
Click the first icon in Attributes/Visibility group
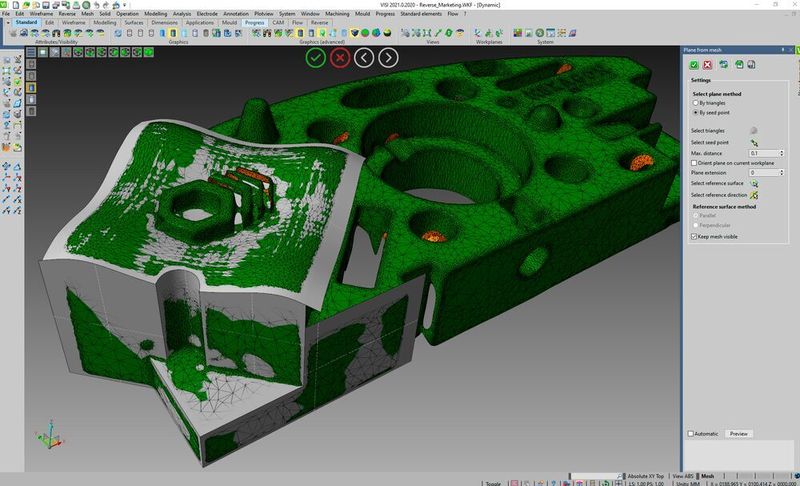(13, 33)
